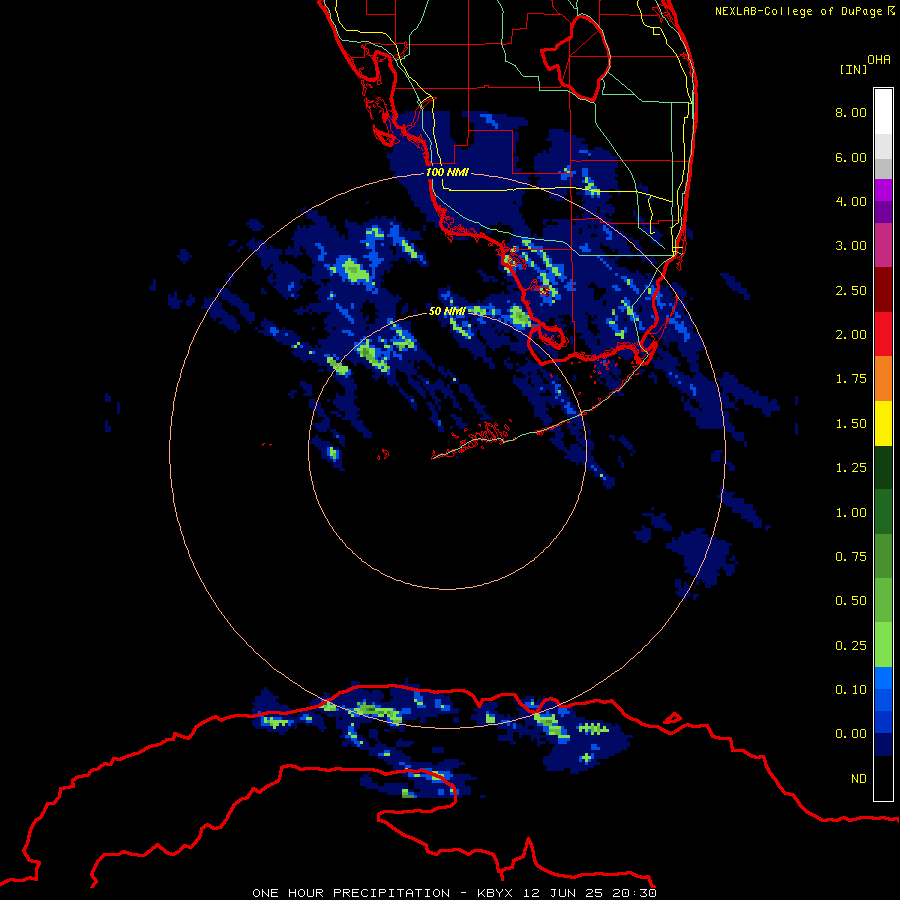The width and height of the screenshot is (900, 900).
Task: Click the '6.00' legend value
Action: (x=851, y=157)
